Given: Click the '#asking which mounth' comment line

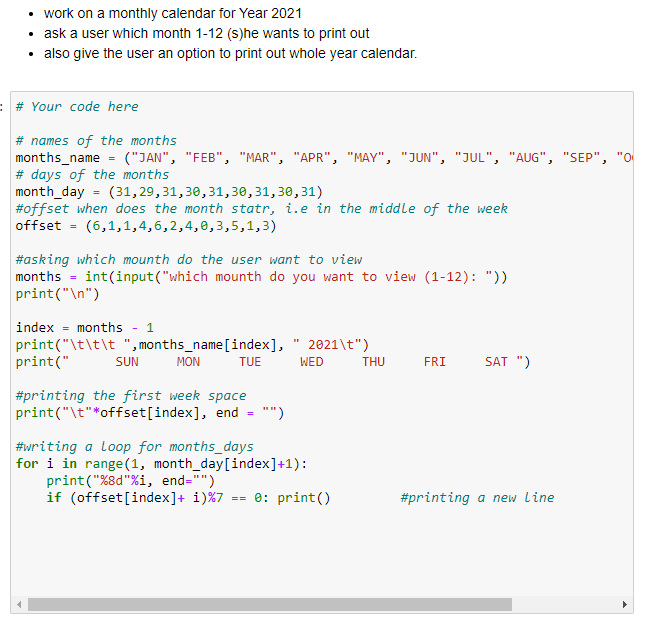Looking at the screenshot, I should (189, 260).
